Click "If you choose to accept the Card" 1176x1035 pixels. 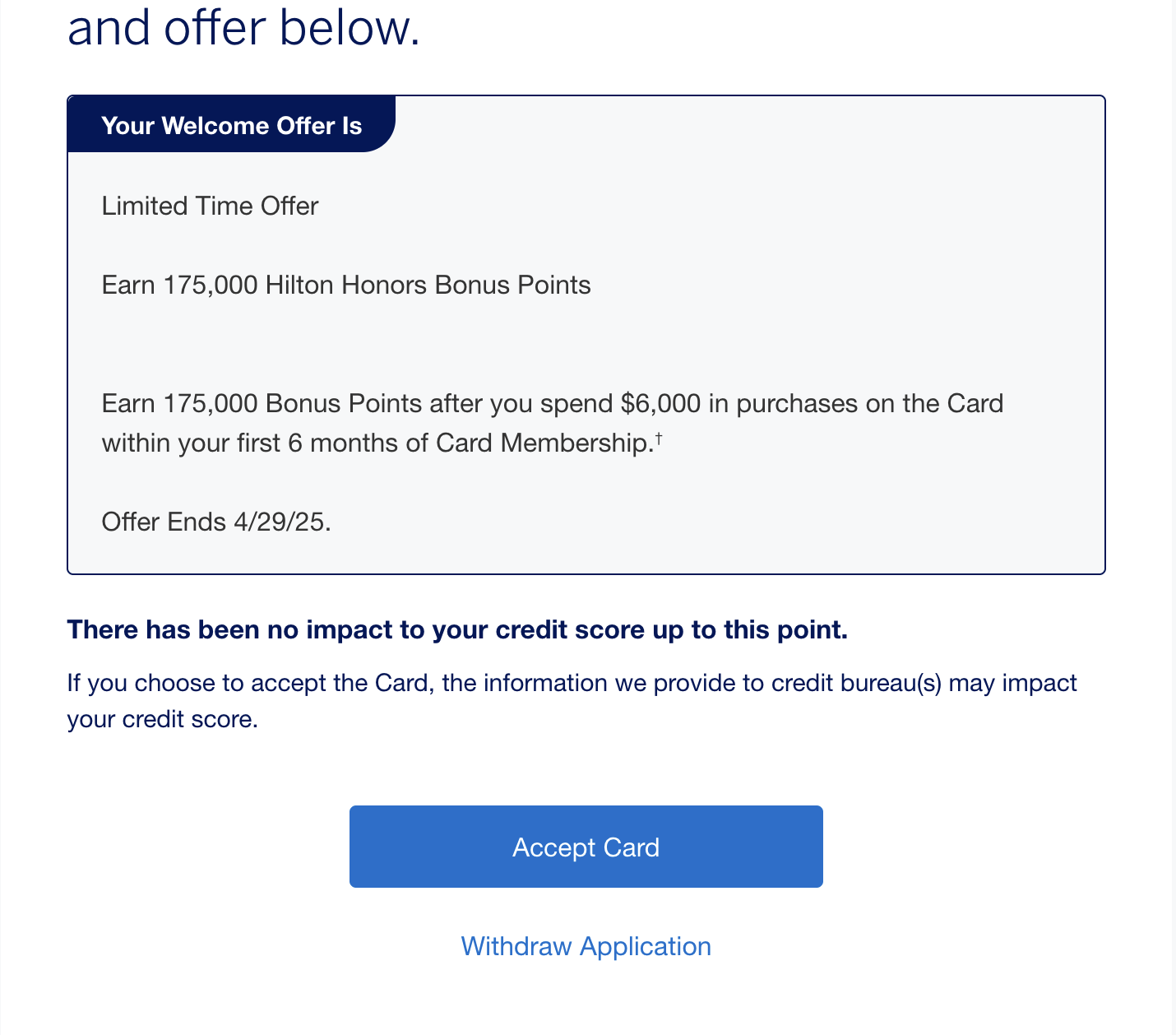(x=250, y=684)
